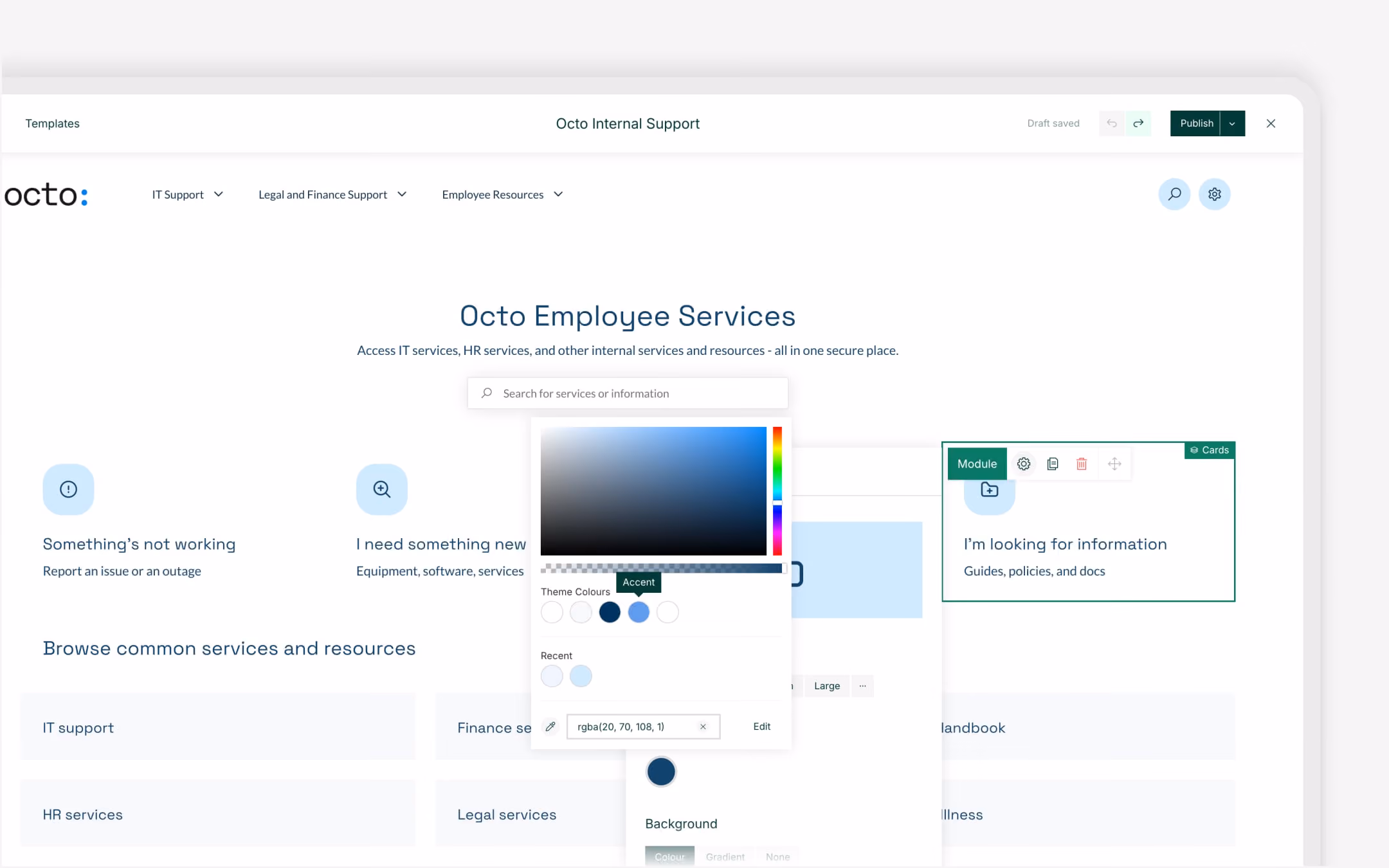The height and width of the screenshot is (868, 1389).
Task: Expand the IT Support menu
Action: (187, 195)
